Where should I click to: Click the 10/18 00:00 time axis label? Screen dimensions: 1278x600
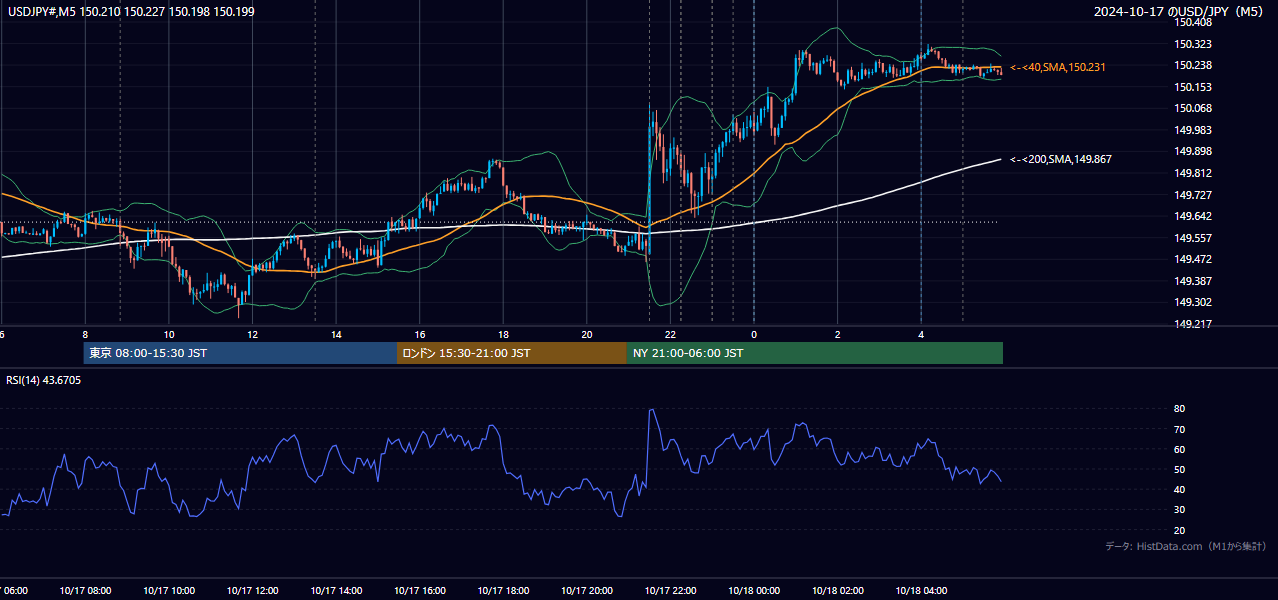[x=754, y=591]
